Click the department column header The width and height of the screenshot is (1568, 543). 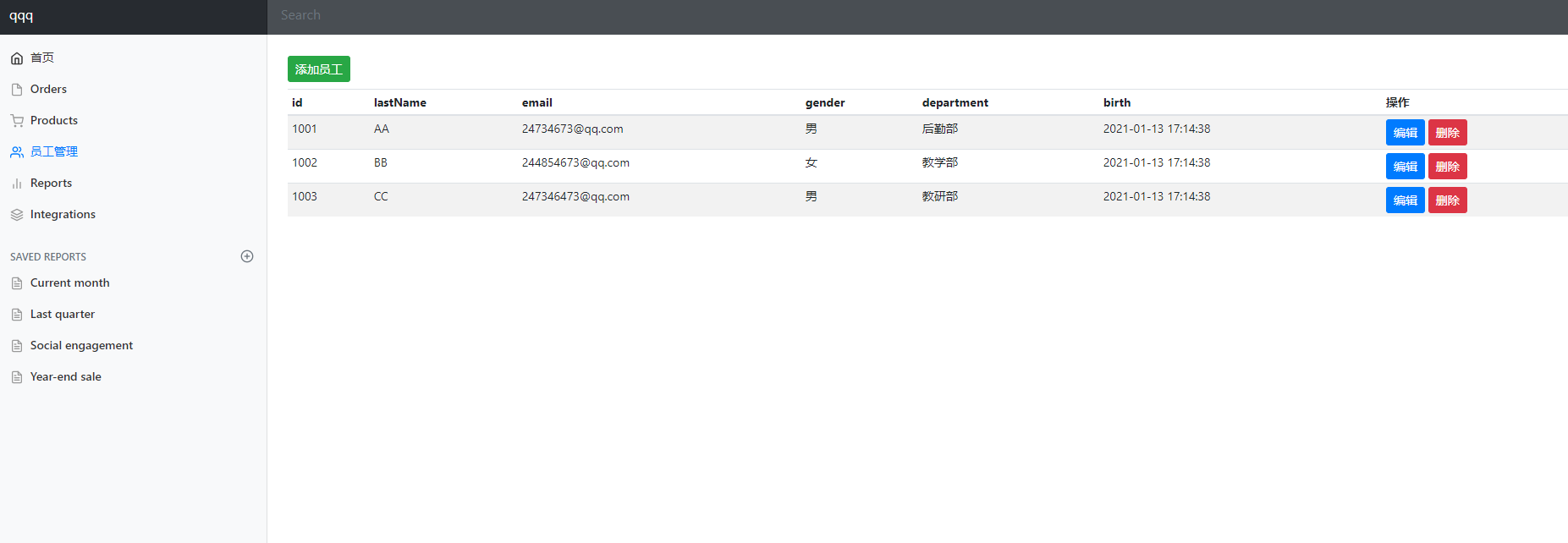click(x=955, y=102)
